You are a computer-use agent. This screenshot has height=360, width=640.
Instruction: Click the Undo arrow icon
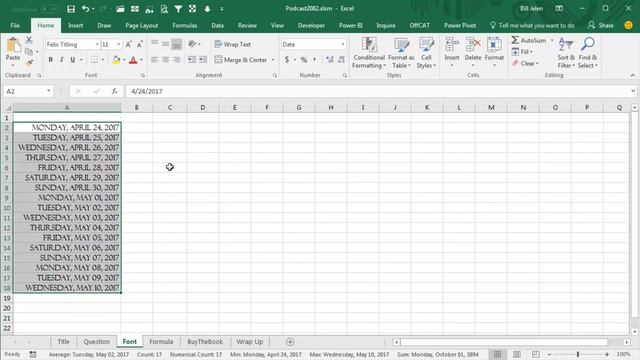[85, 9]
